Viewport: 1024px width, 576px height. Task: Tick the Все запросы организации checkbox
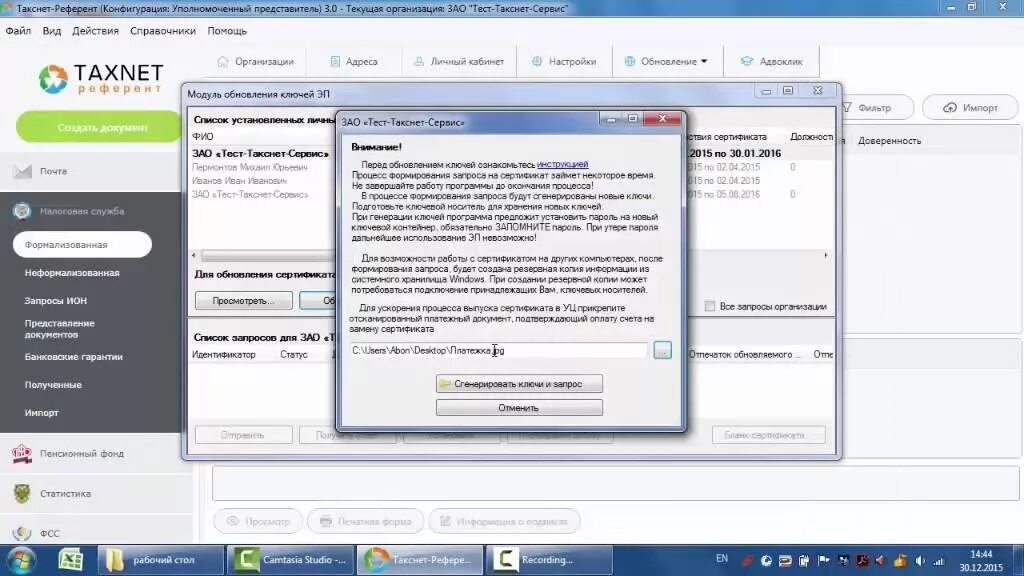click(710, 306)
